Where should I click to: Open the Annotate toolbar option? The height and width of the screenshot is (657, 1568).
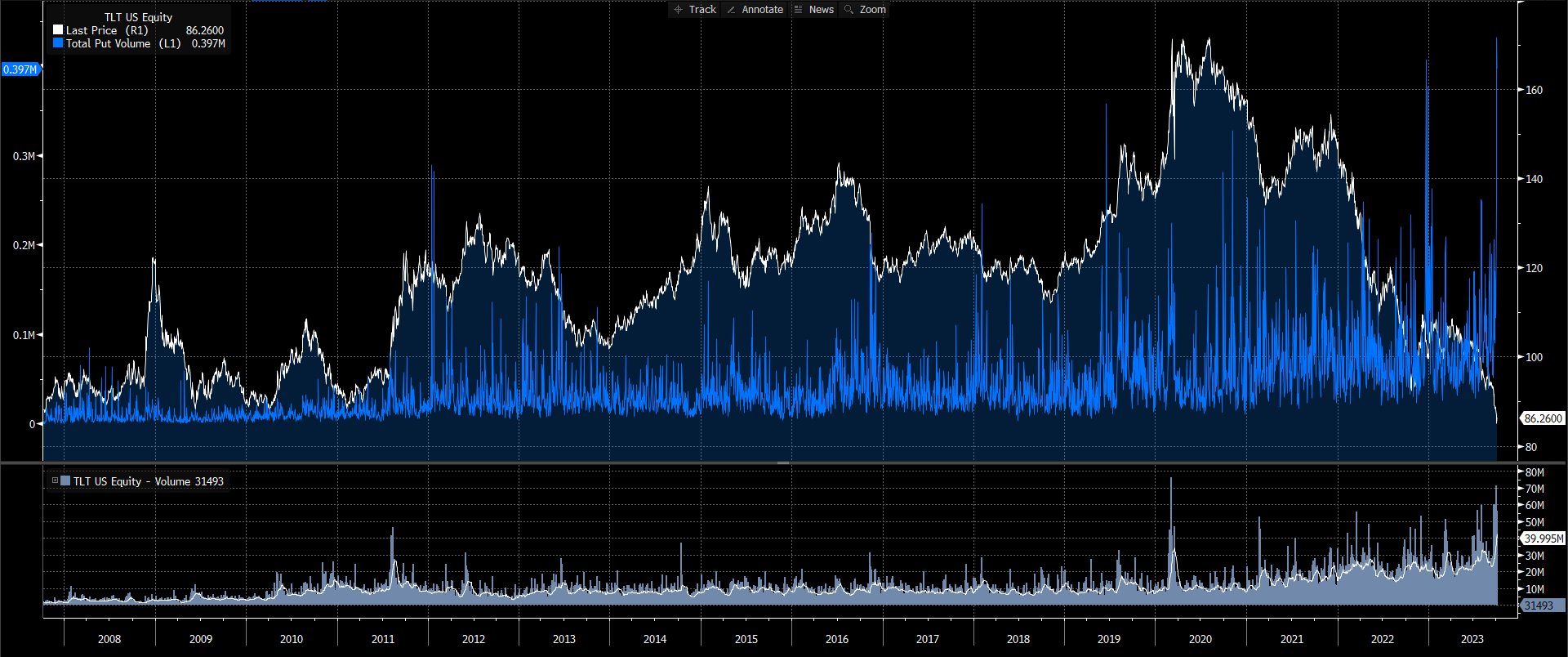click(762, 10)
